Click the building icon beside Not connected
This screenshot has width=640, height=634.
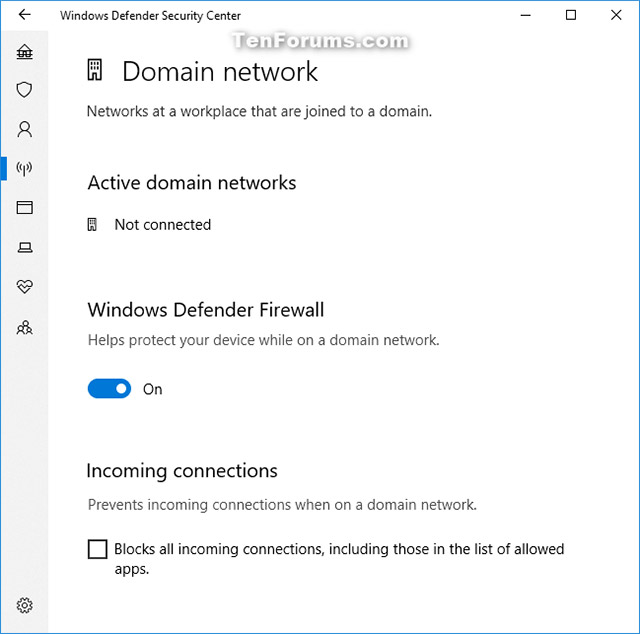(92, 225)
